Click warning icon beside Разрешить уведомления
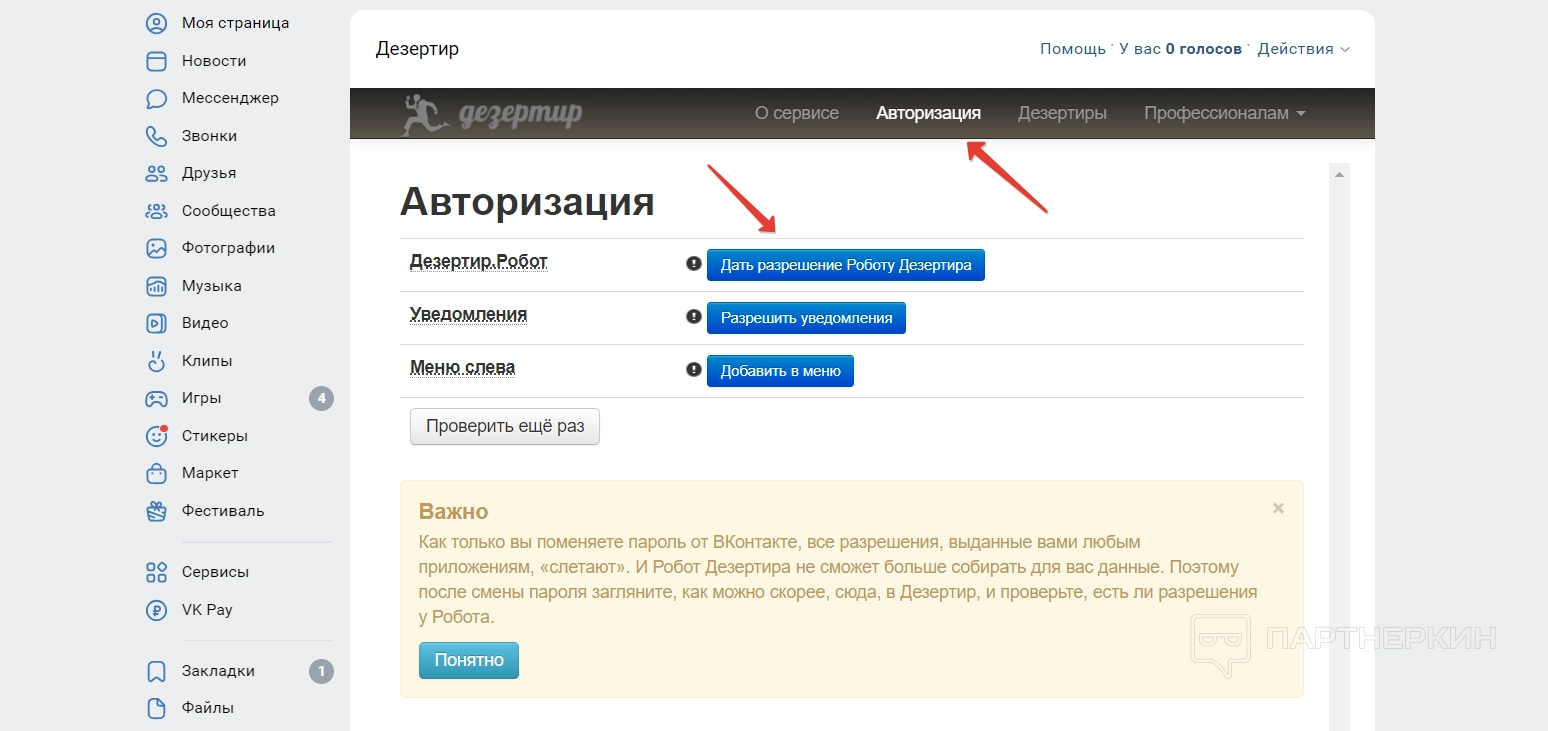The image size is (1548, 731). coord(693,317)
